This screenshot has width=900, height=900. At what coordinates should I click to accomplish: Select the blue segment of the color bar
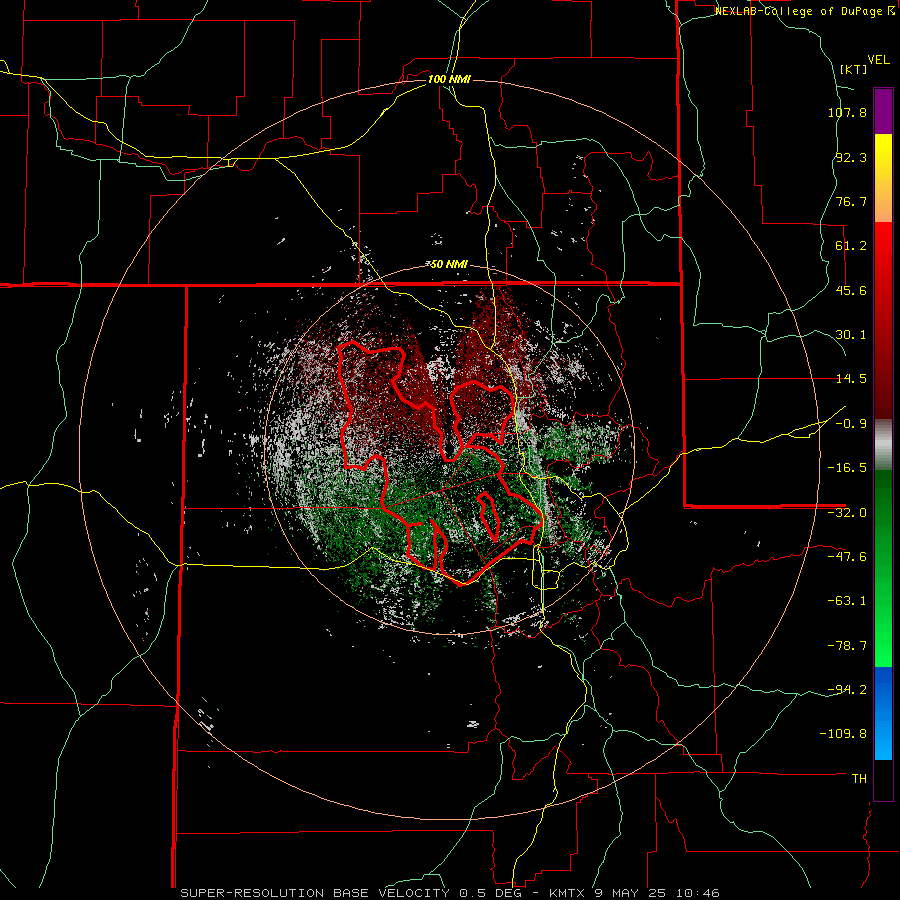883,713
